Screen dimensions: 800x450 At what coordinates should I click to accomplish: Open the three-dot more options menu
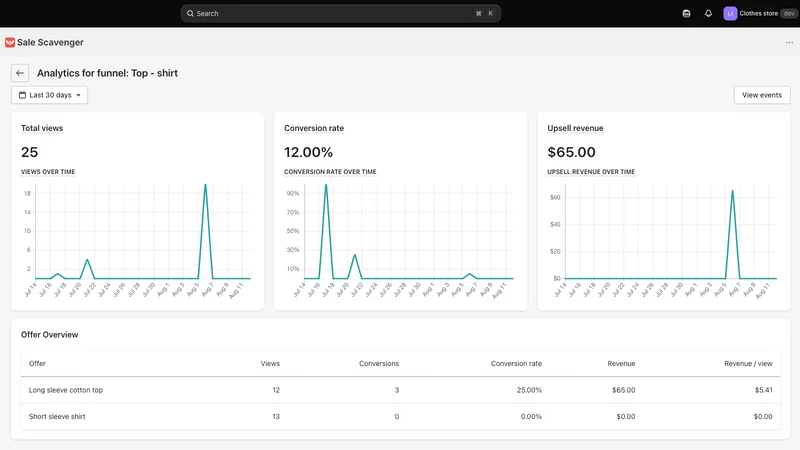[789, 42]
